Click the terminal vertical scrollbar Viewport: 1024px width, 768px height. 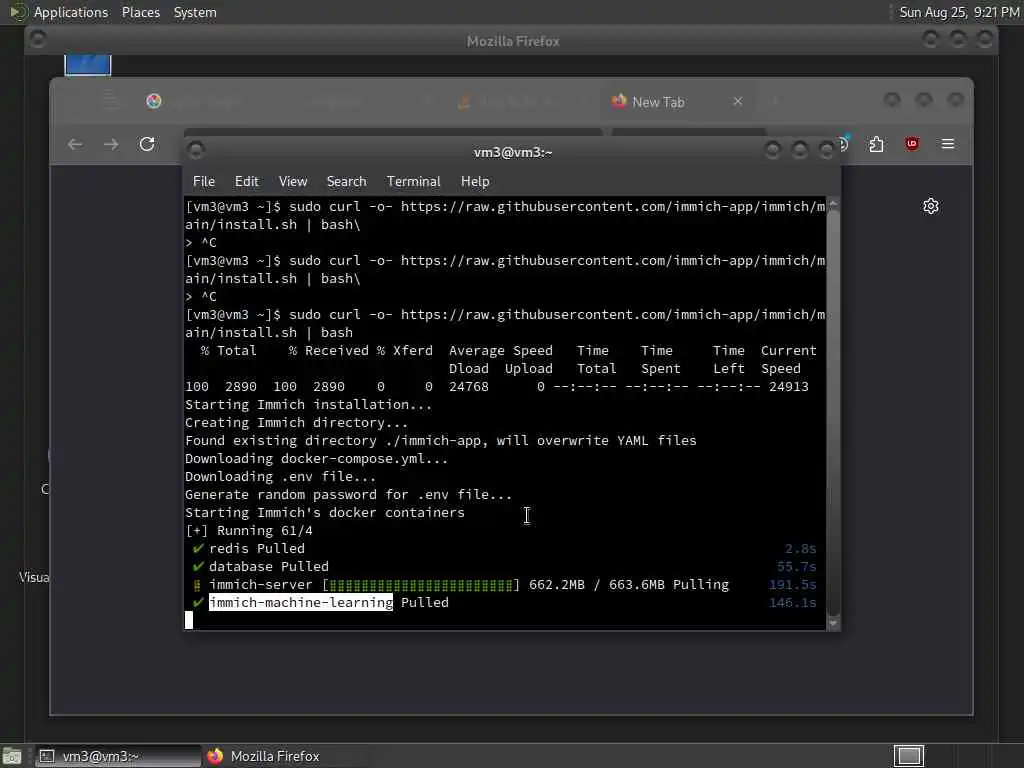[833, 413]
